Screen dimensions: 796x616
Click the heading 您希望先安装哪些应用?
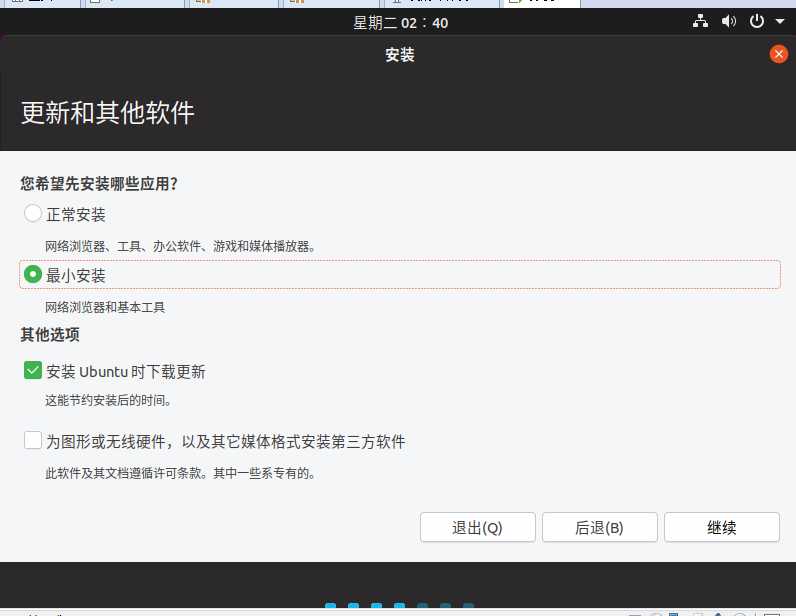tap(99, 184)
